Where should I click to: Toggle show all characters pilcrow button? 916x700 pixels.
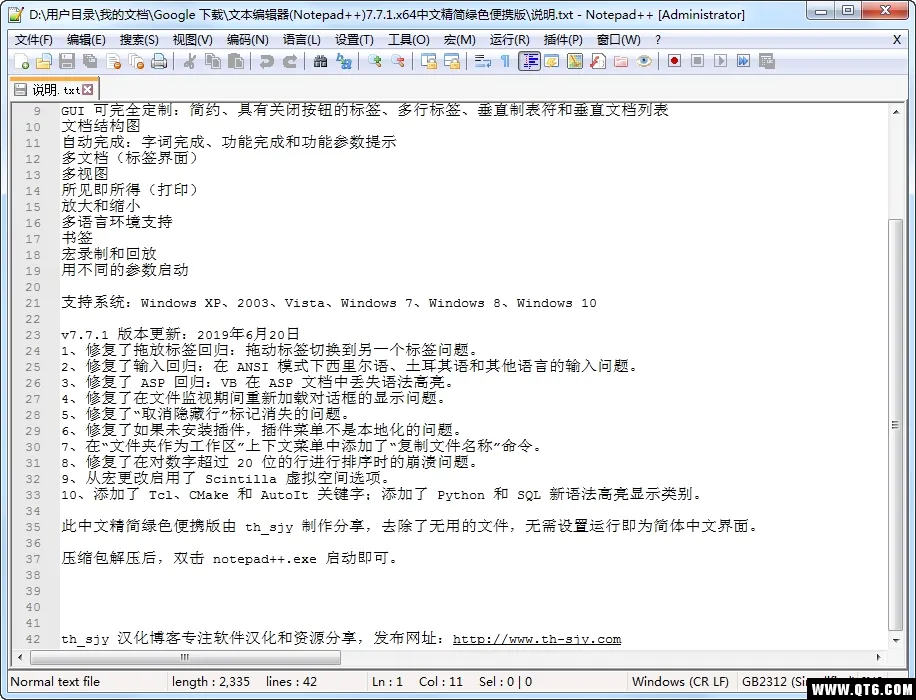505,61
